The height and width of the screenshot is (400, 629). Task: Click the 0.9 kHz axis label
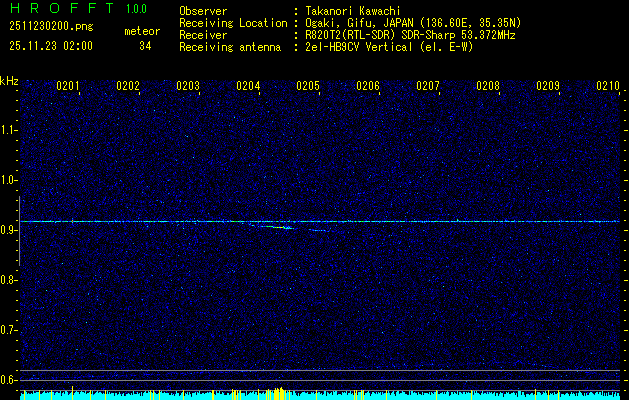pos(8,230)
